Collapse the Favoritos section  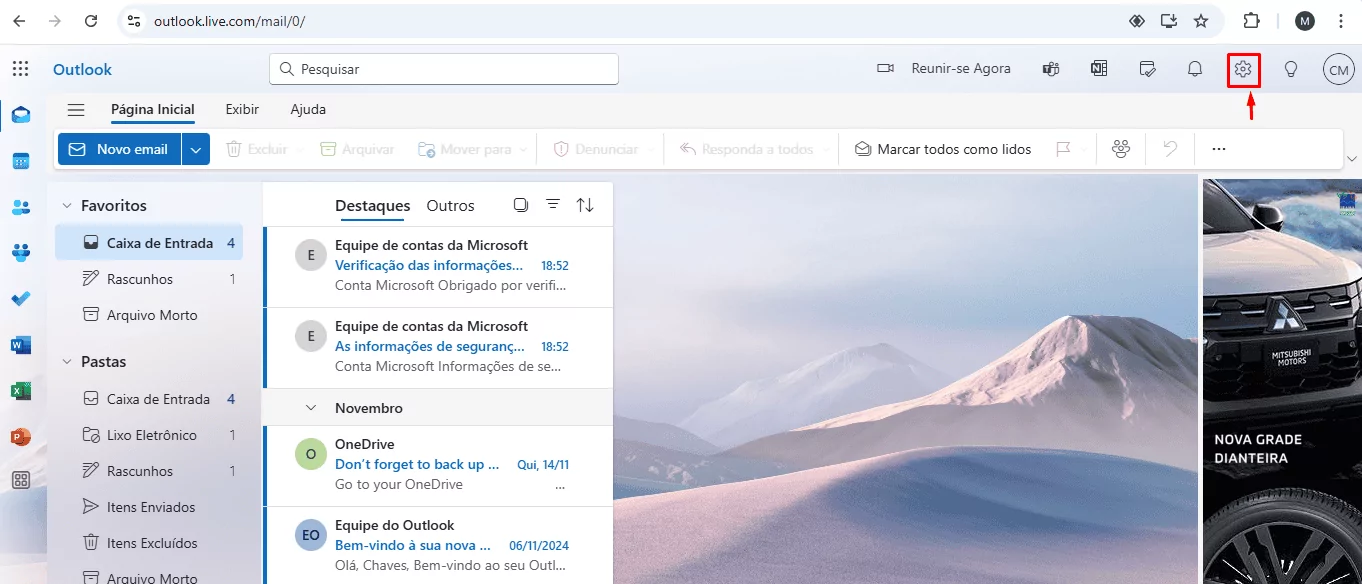[67, 205]
